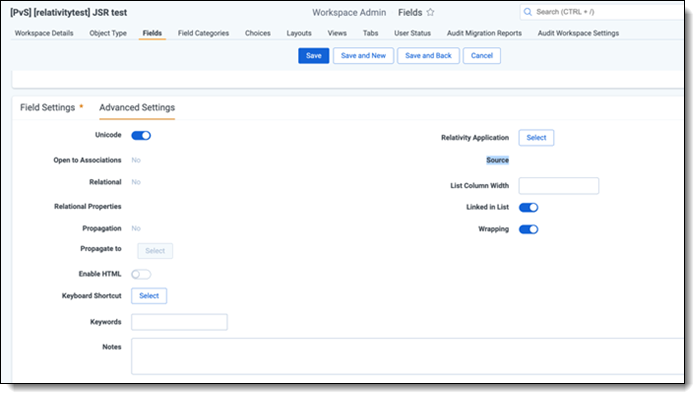
Task: Turn off the Wrapping switch
Action: [x=529, y=229]
